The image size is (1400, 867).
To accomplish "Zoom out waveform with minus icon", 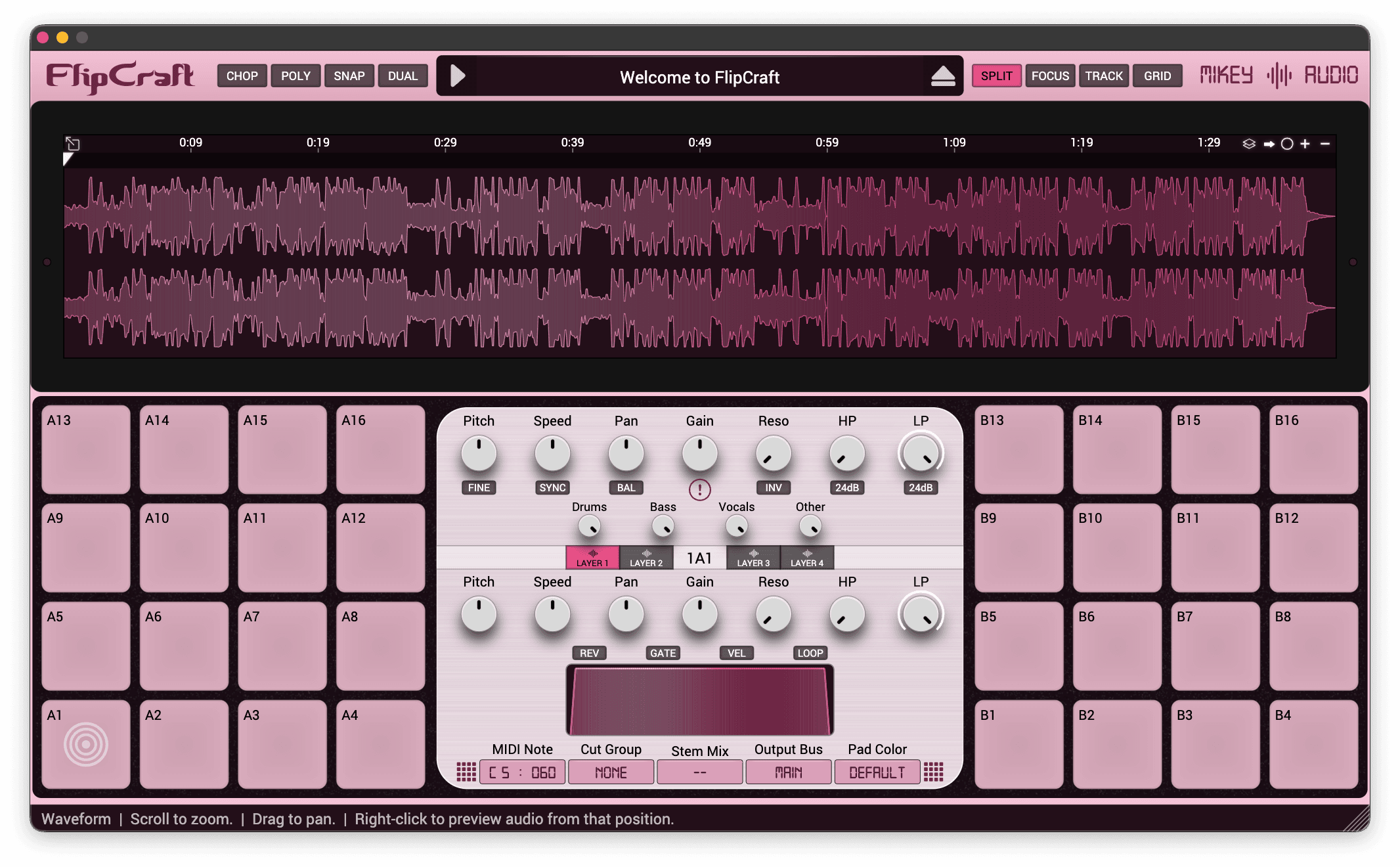I will pos(1325,144).
